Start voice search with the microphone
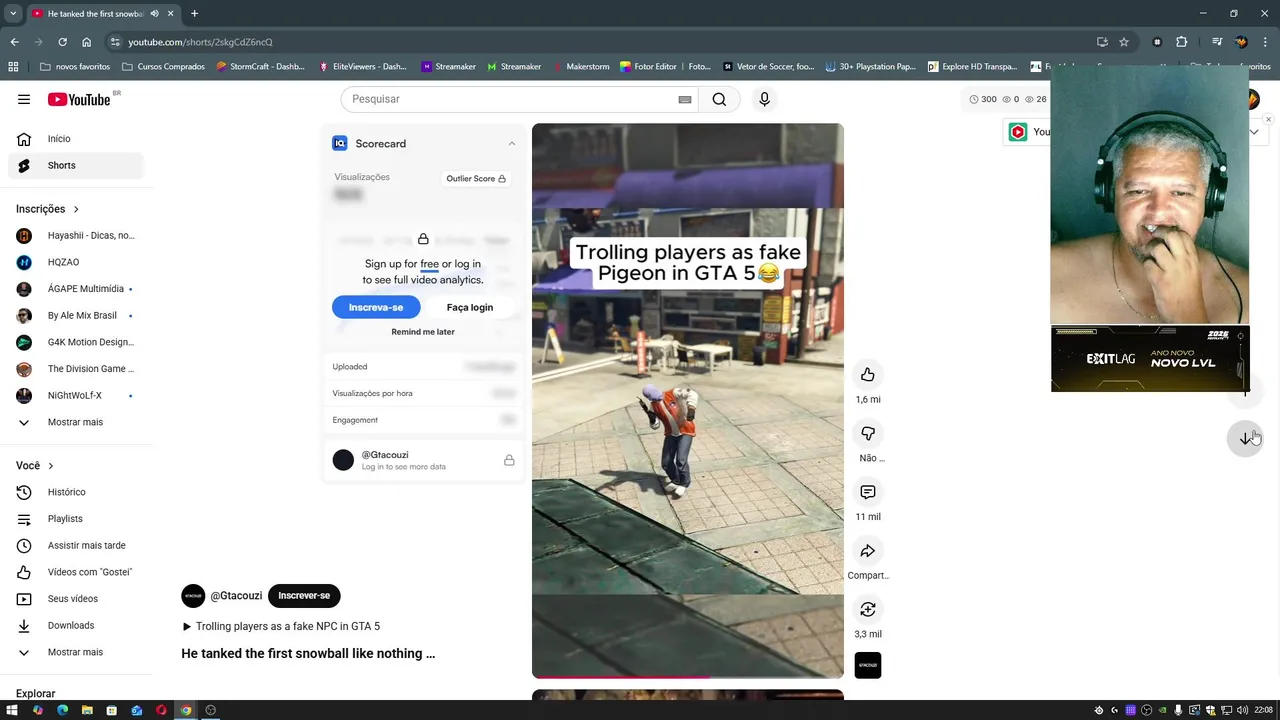This screenshot has width=1280, height=720. (764, 99)
